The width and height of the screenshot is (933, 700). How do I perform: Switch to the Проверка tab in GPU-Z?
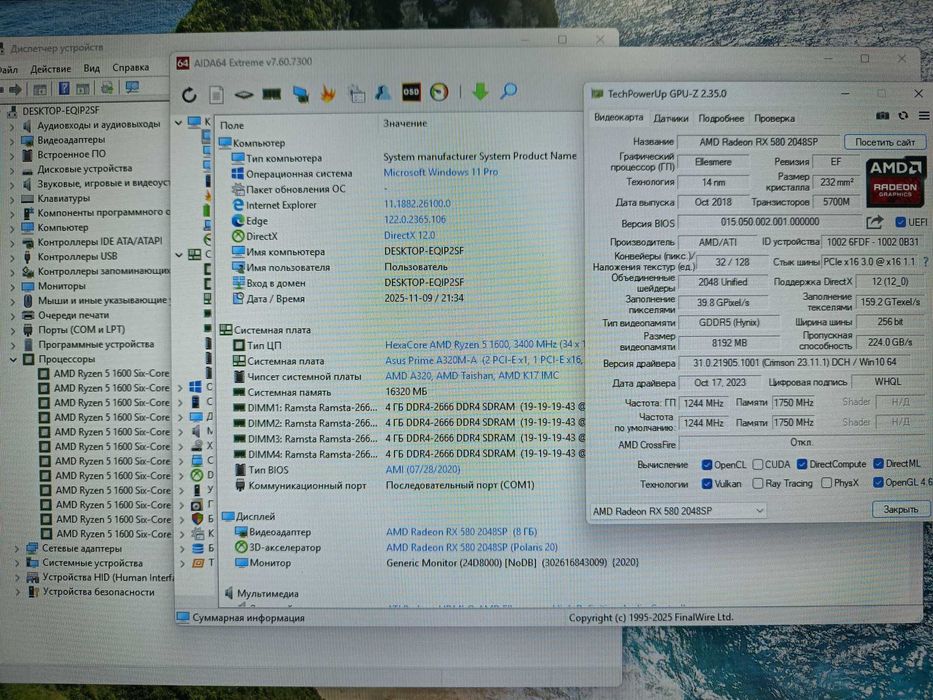coord(774,118)
